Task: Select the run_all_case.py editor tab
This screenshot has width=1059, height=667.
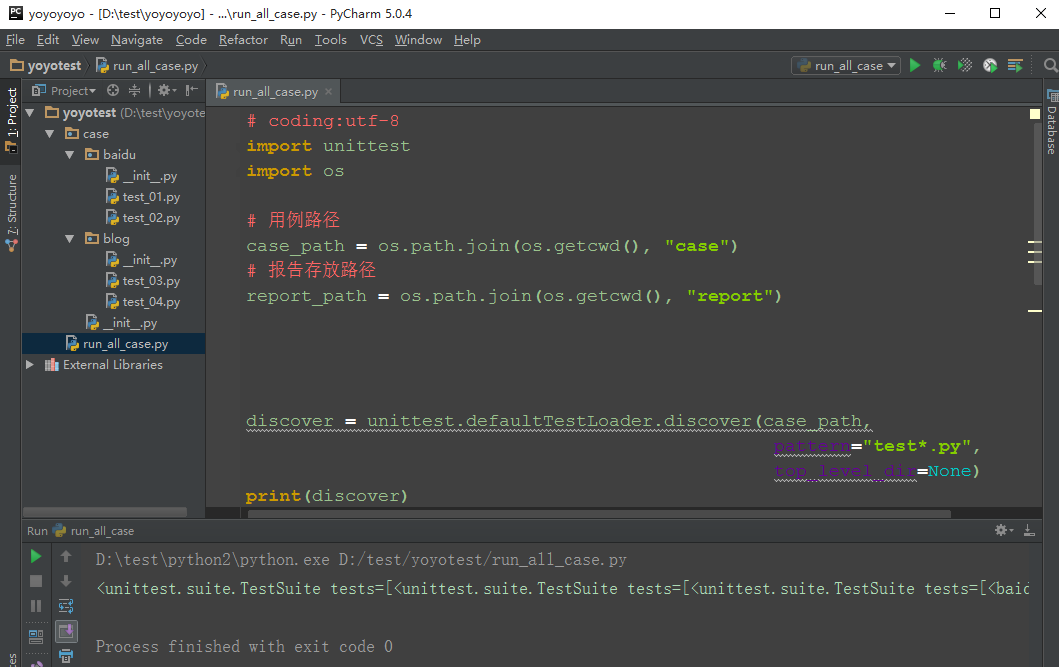Action: (x=275, y=91)
